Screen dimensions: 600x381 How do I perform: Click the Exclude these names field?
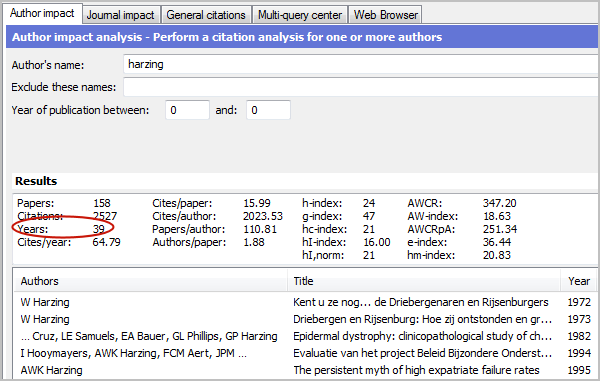coord(361,87)
